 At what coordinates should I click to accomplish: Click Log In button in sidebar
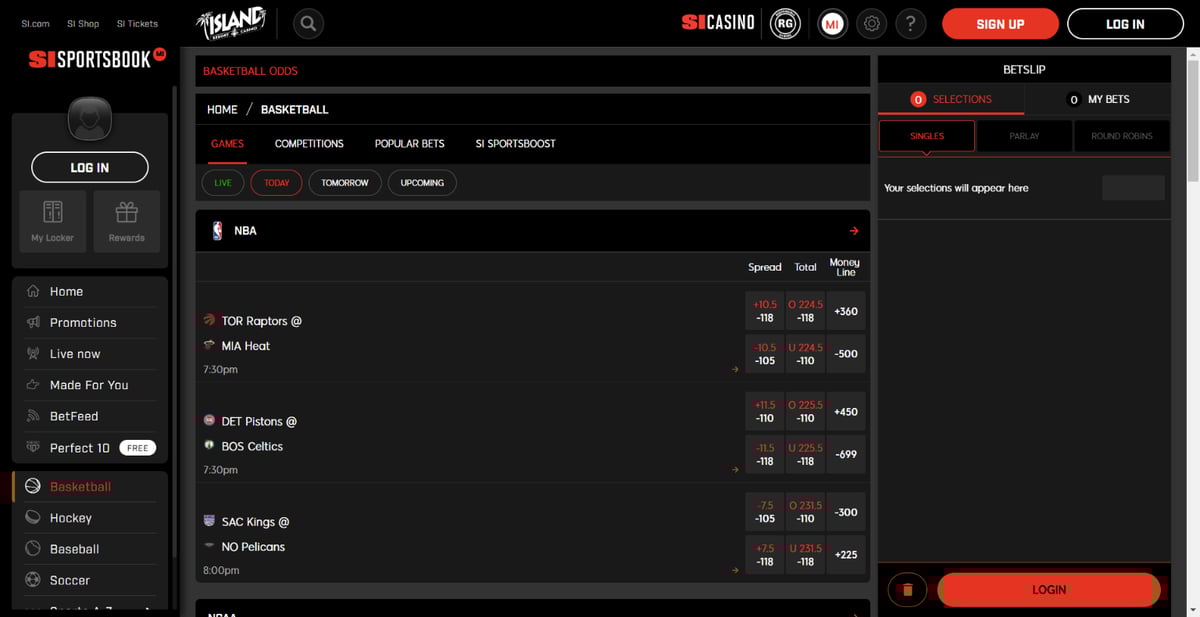pyautogui.click(x=90, y=168)
